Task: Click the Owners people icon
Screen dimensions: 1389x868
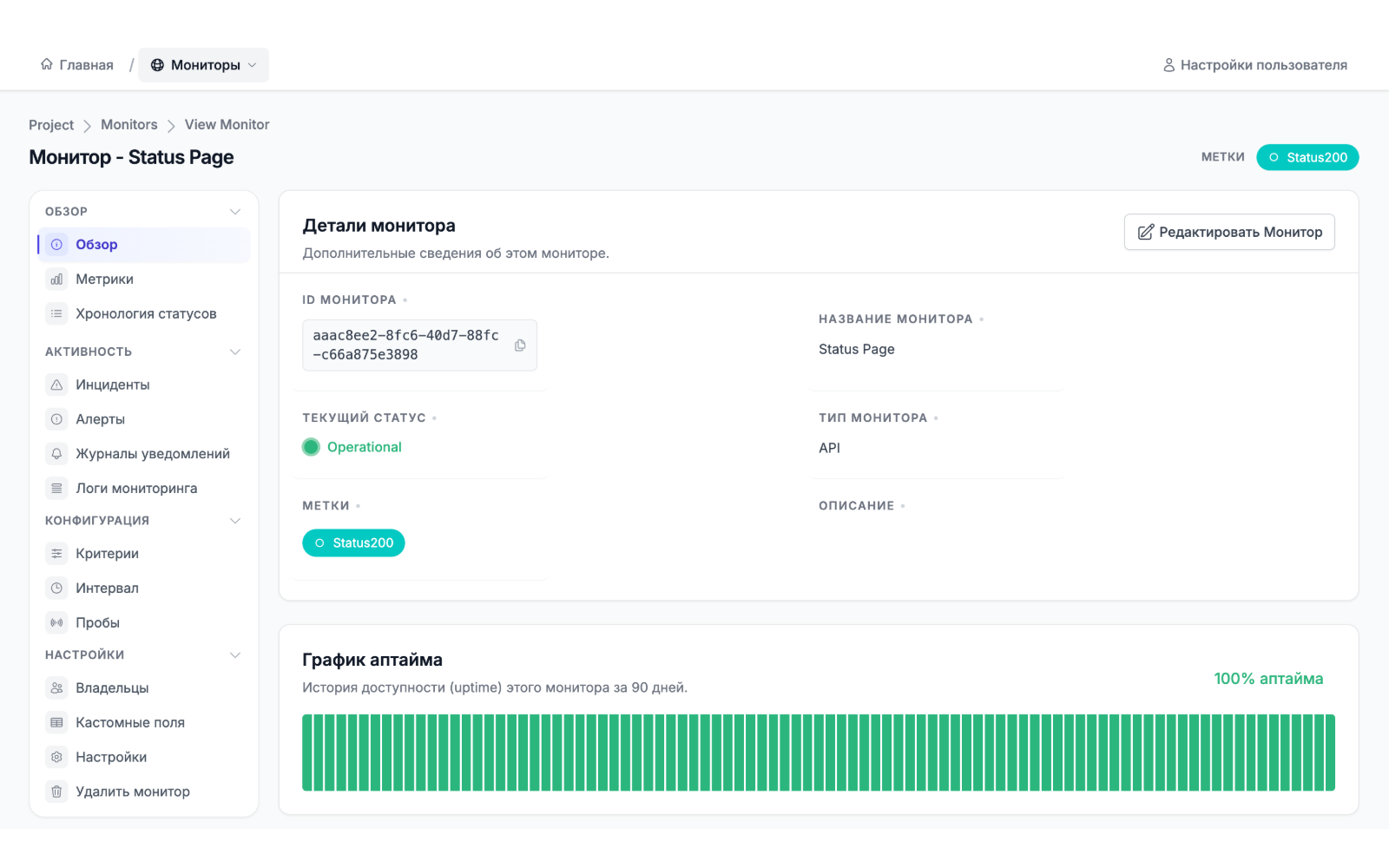Action: click(x=56, y=688)
